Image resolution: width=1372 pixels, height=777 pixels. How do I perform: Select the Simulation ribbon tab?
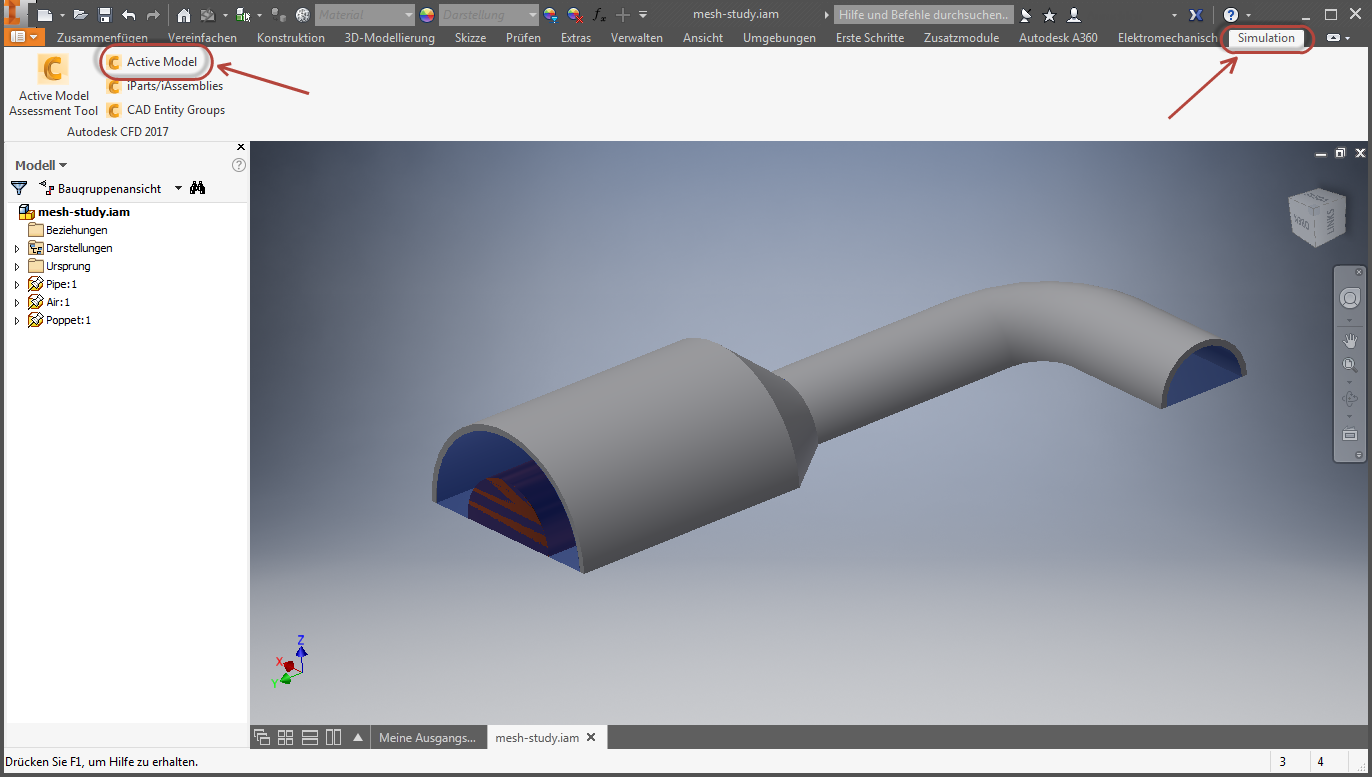click(x=1266, y=38)
